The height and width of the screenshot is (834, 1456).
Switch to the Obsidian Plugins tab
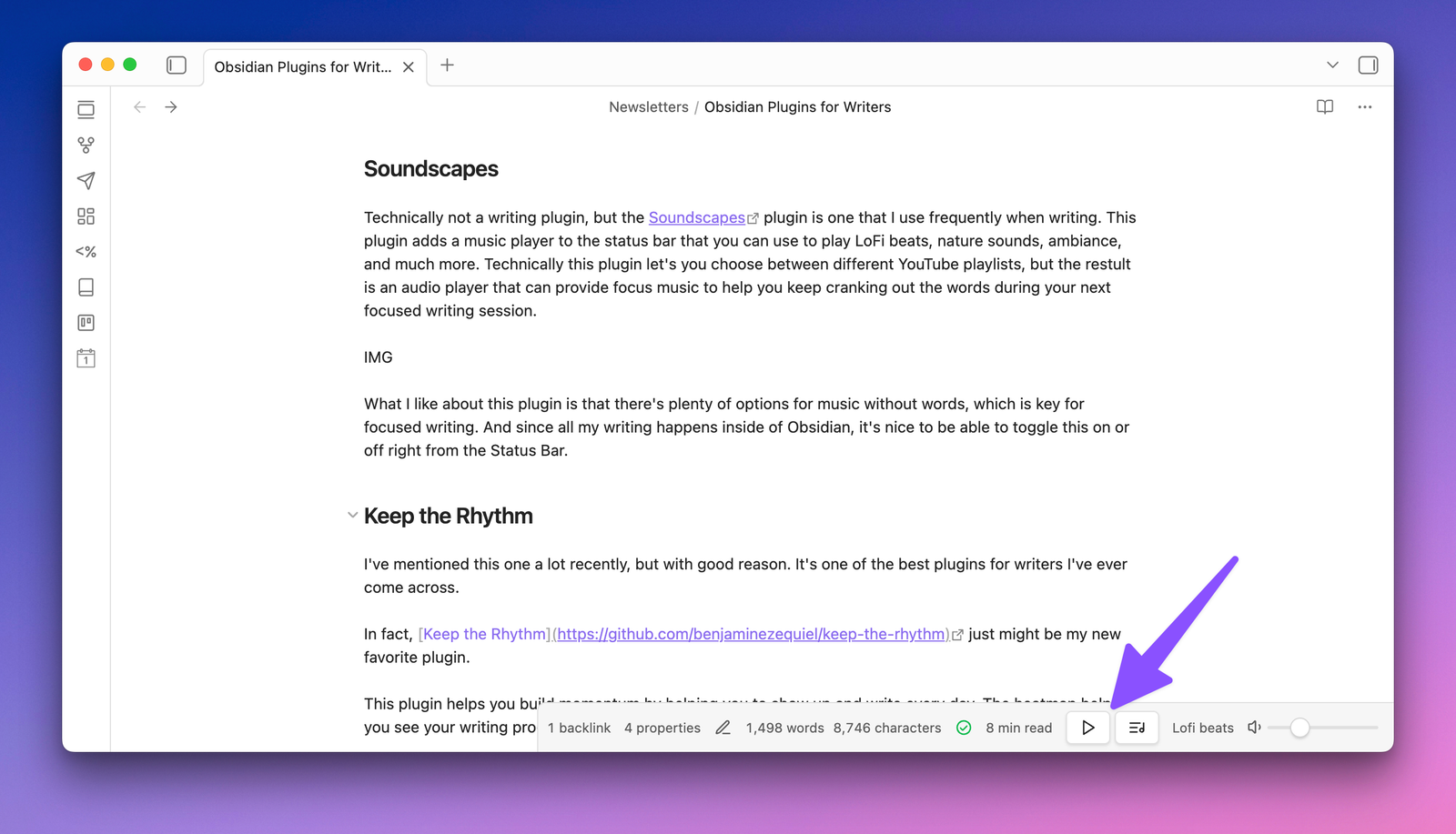[304, 66]
